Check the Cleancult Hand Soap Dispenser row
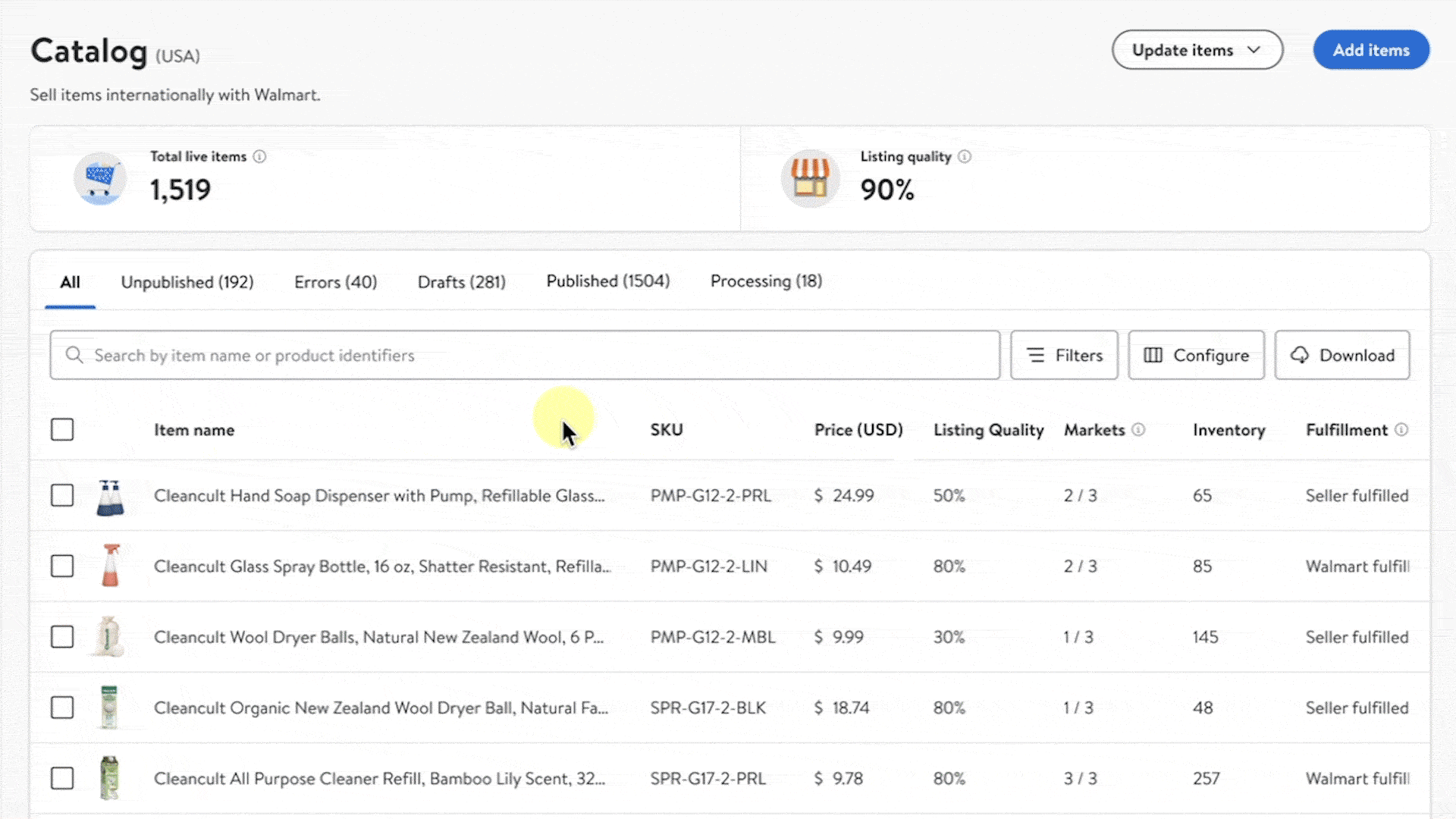The height and width of the screenshot is (819, 1456). 62,496
